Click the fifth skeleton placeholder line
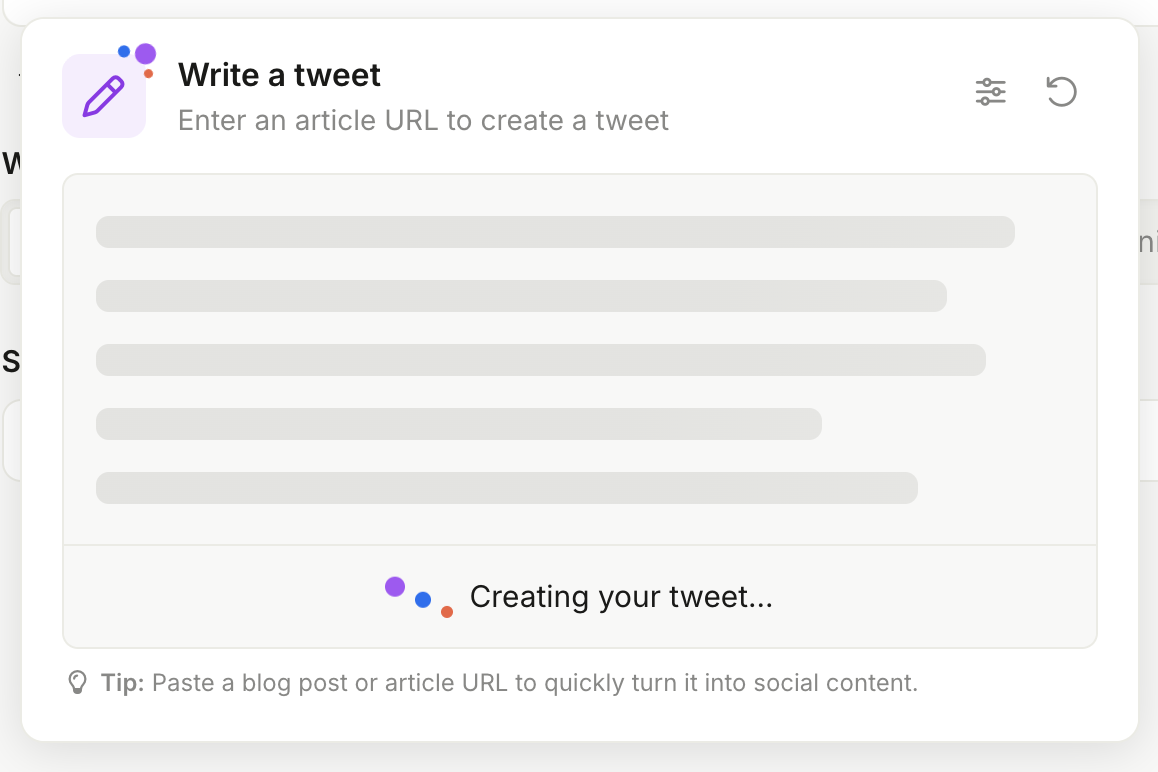This screenshot has height=772, width=1158. [506, 488]
